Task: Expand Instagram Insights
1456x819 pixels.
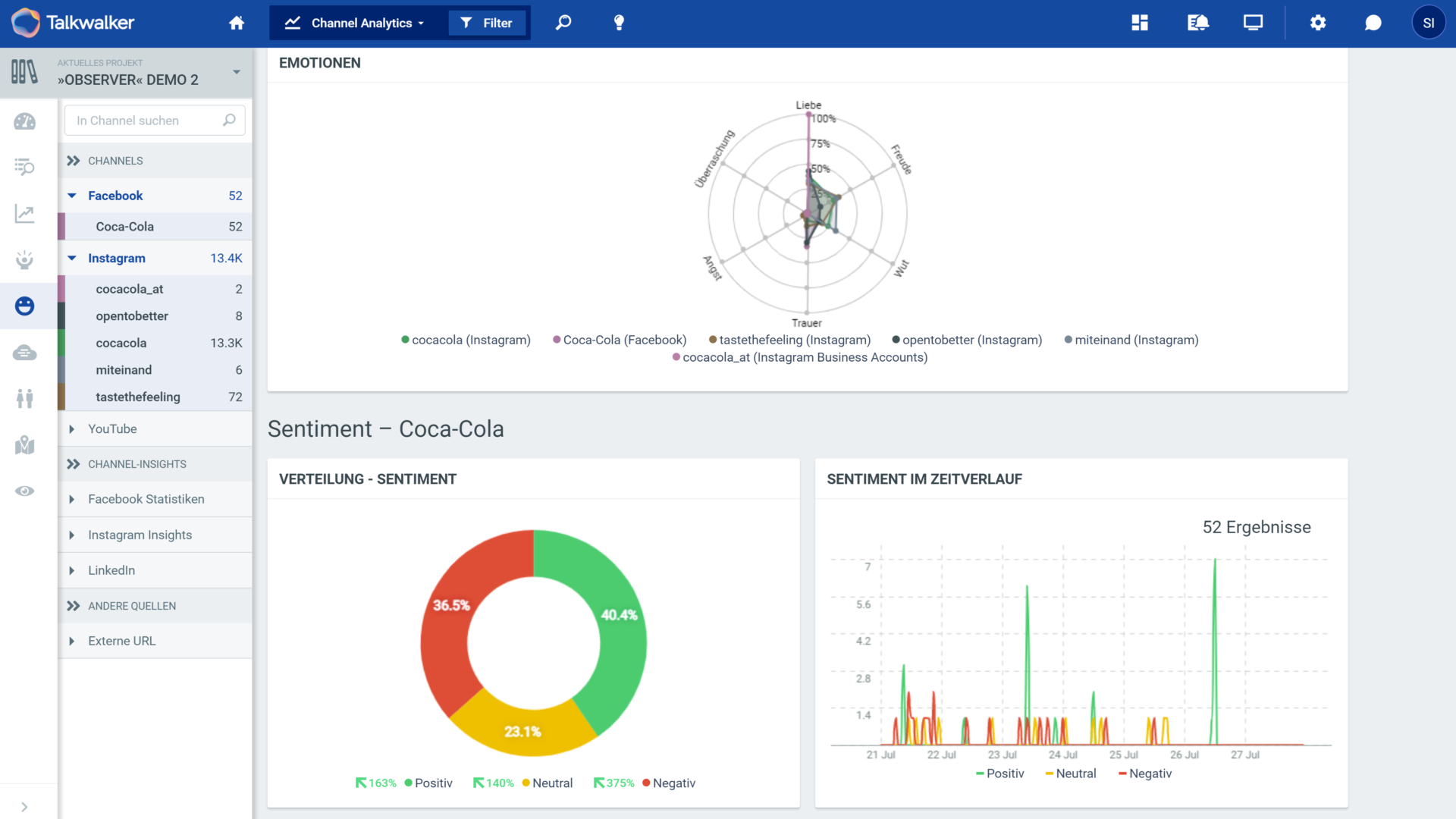Action: tap(72, 535)
